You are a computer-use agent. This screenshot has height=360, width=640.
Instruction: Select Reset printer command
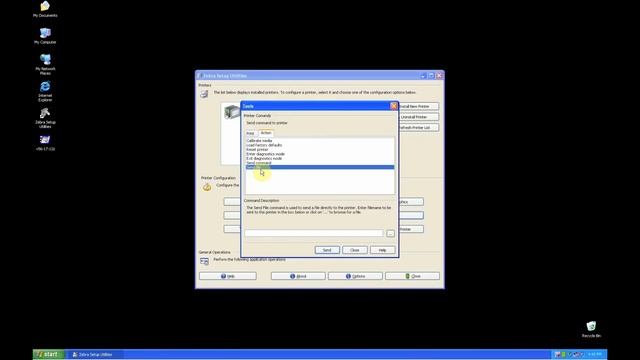click(x=257, y=150)
